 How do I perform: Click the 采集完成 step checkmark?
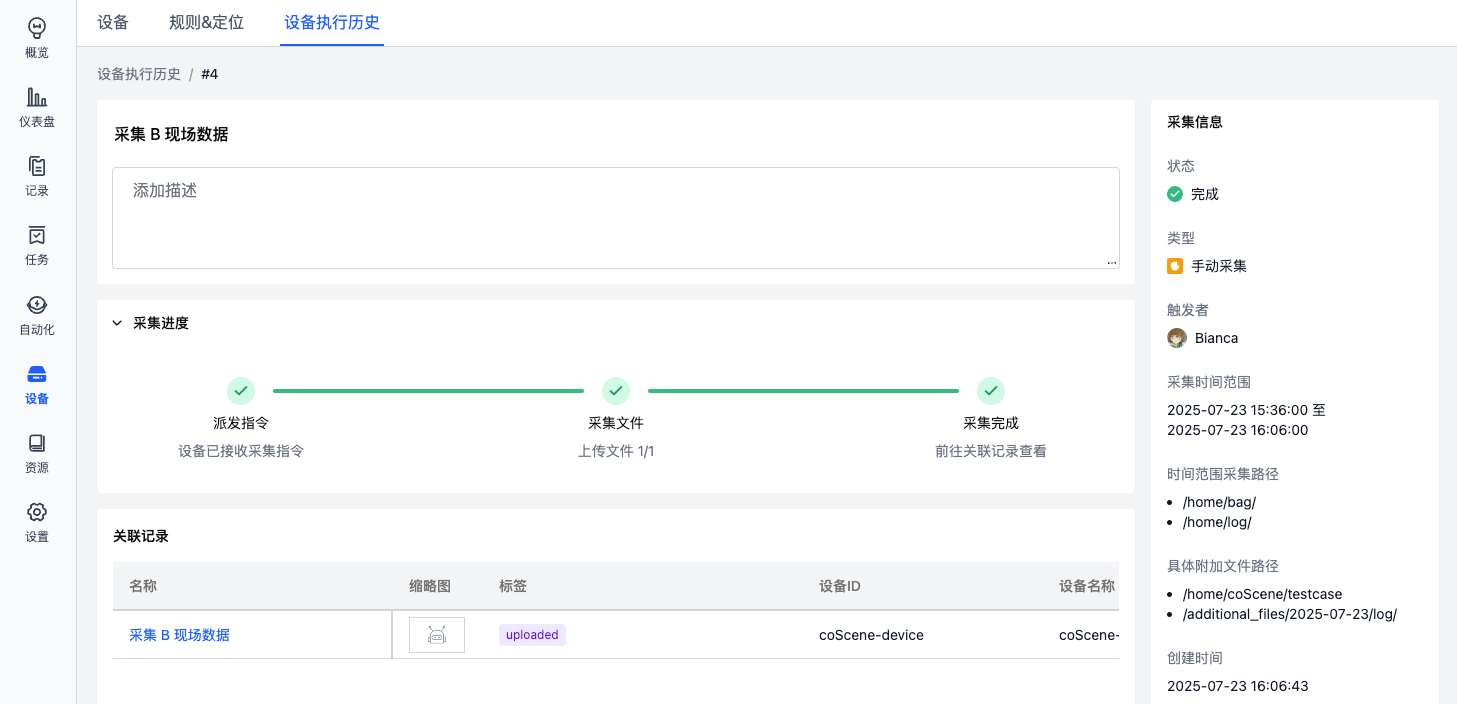tap(991, 390)
